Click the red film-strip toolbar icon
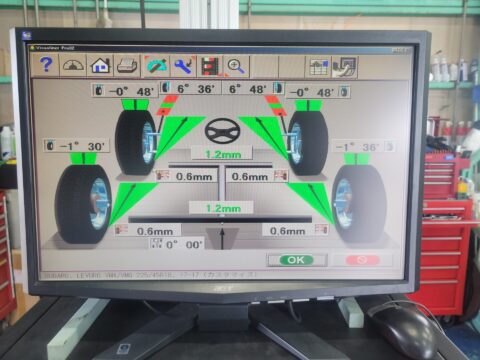 [210, 66]
